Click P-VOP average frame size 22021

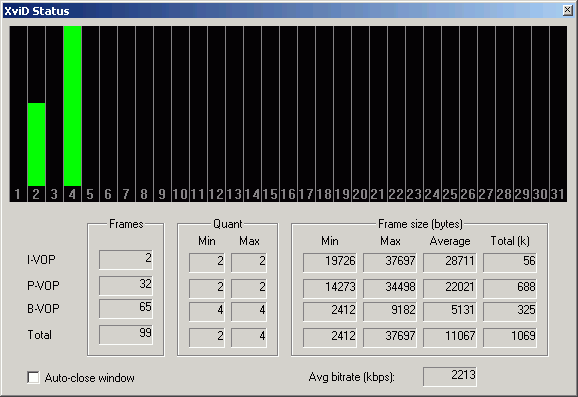click(x=450, y=288)
